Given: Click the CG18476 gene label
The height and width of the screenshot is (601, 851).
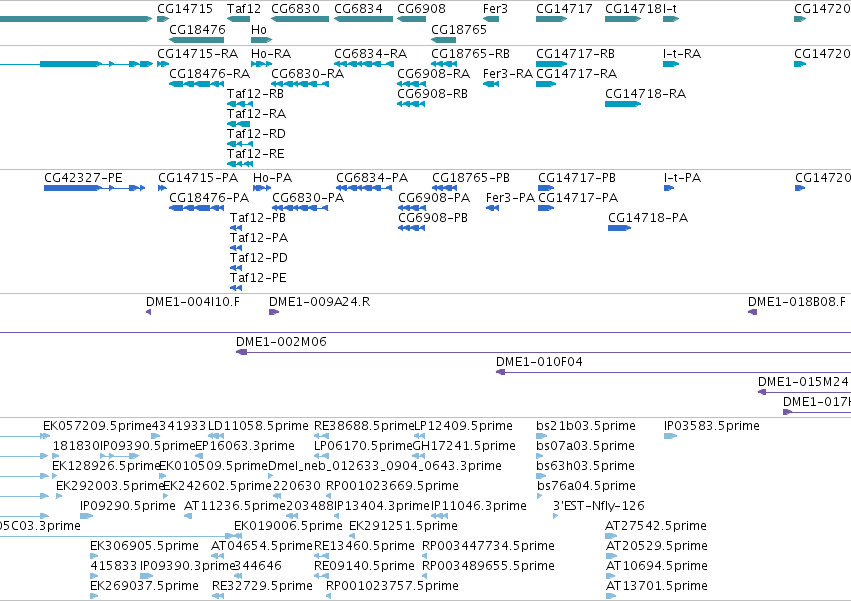Looking at the screenshot, I should 197,29.
